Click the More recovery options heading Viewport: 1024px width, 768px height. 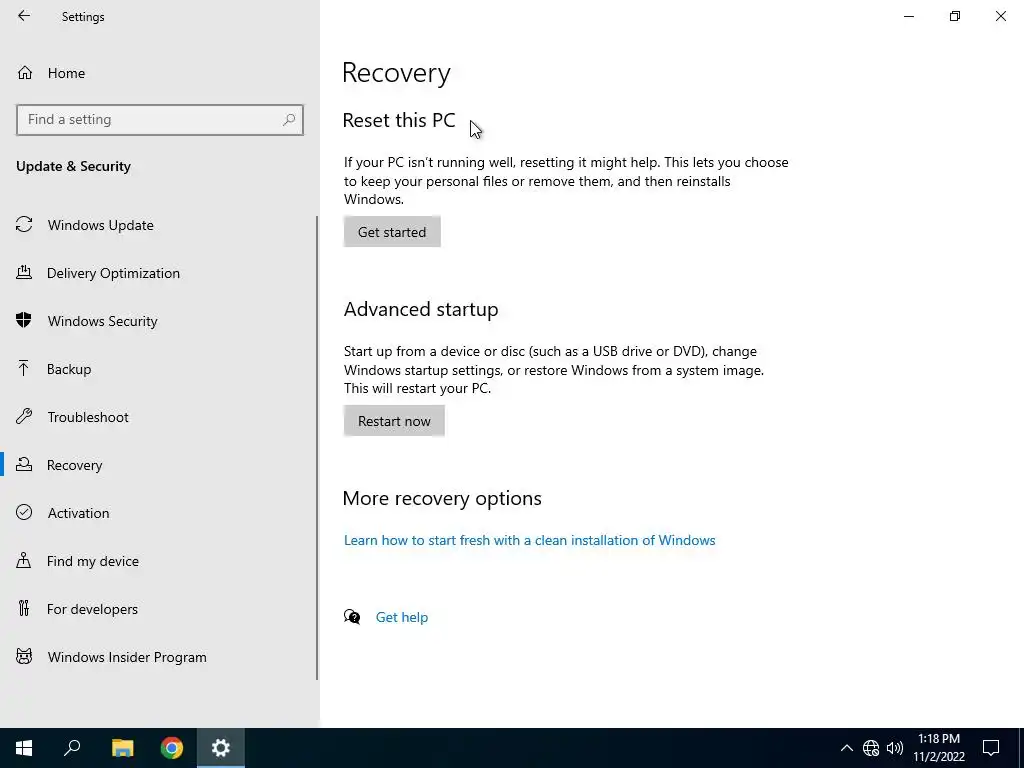click(442, 498)
